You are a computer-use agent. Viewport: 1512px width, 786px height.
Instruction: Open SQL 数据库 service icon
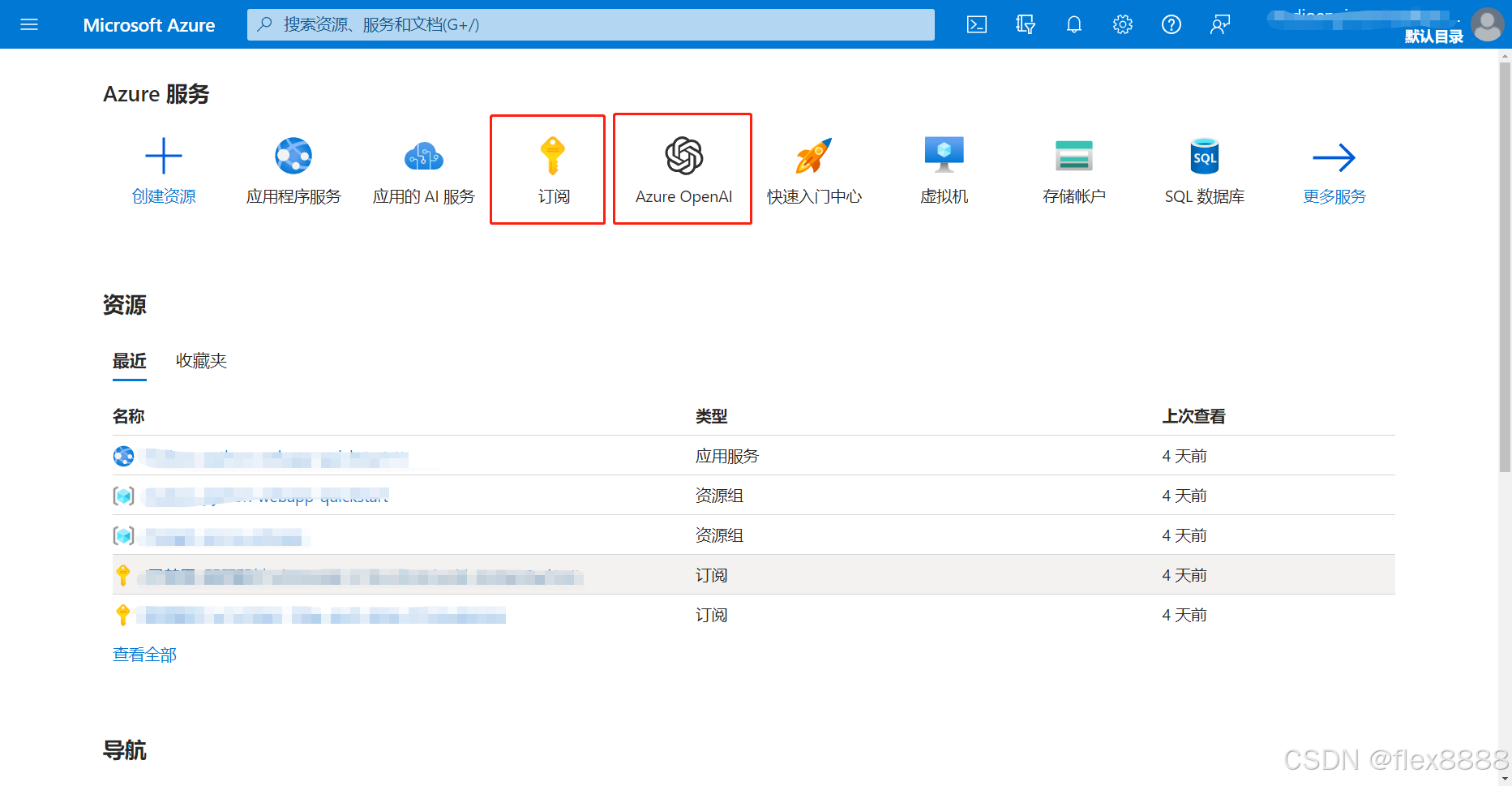click(1205, 156)
